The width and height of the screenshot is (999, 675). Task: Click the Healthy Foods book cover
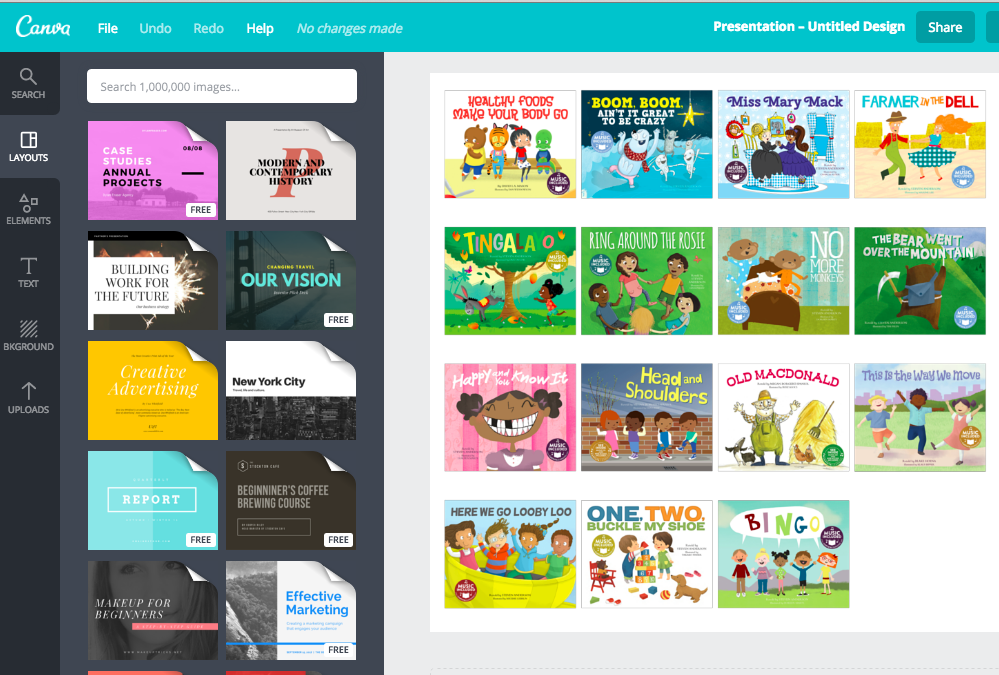click(510, 144)
